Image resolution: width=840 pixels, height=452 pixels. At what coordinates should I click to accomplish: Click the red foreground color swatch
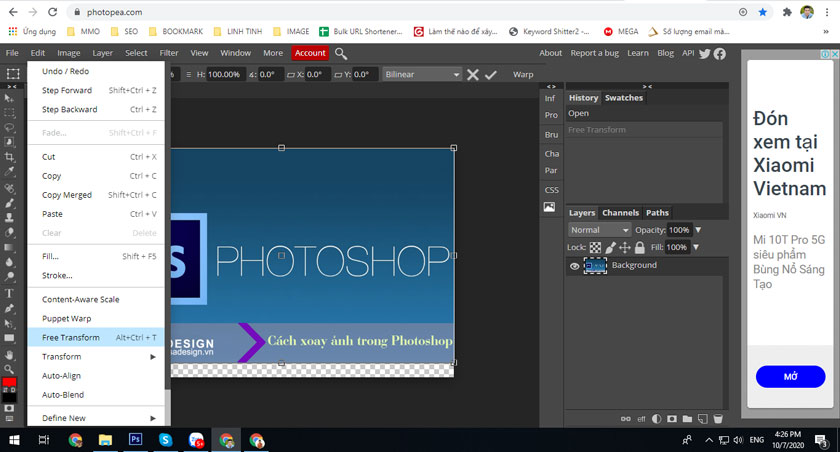tap(9, 382)
